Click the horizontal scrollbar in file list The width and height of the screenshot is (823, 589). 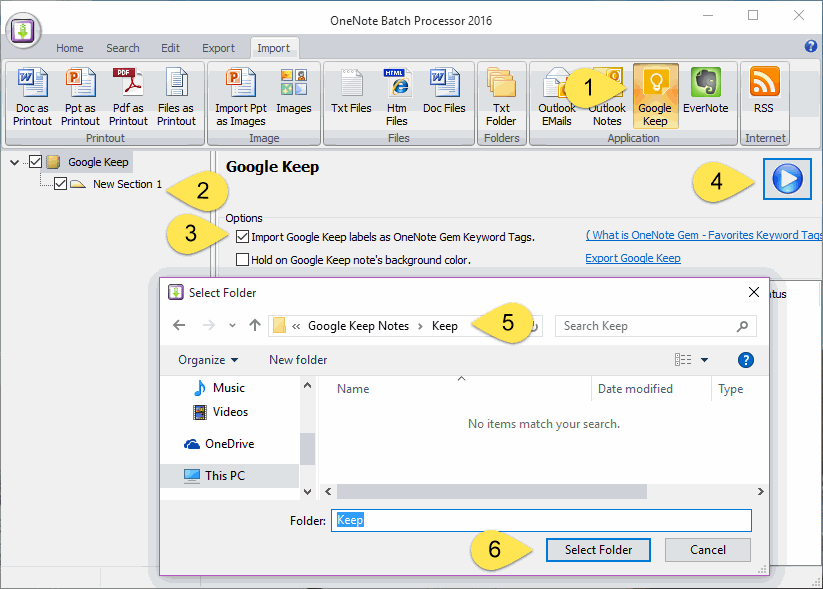[492, 491]
